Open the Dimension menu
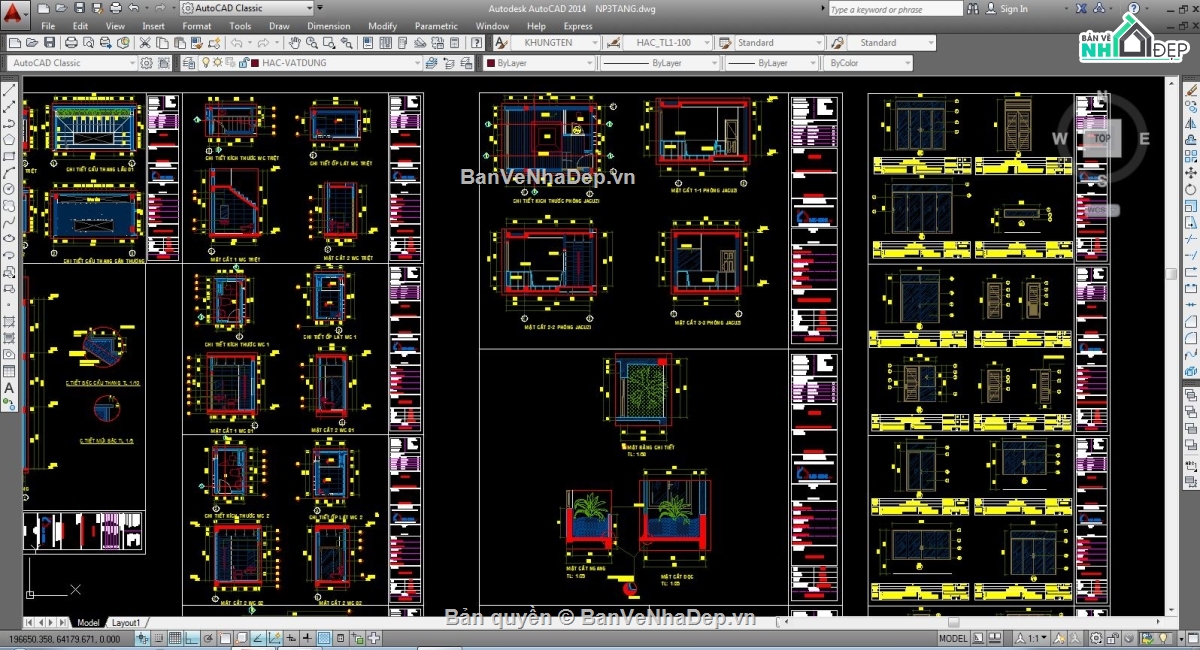 pos(328,26)
